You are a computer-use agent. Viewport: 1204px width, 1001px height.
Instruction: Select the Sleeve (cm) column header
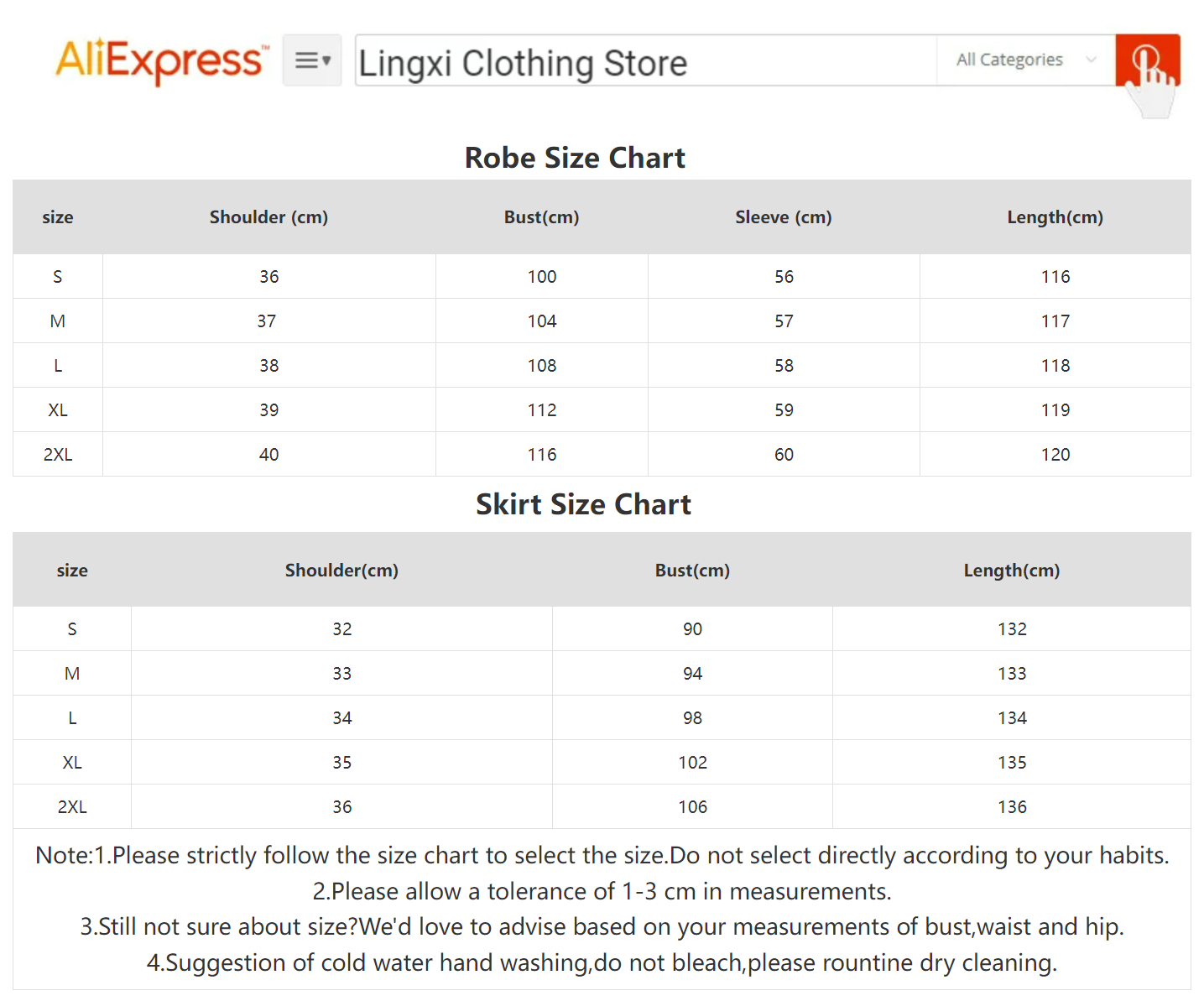click(x=783, y=217)
